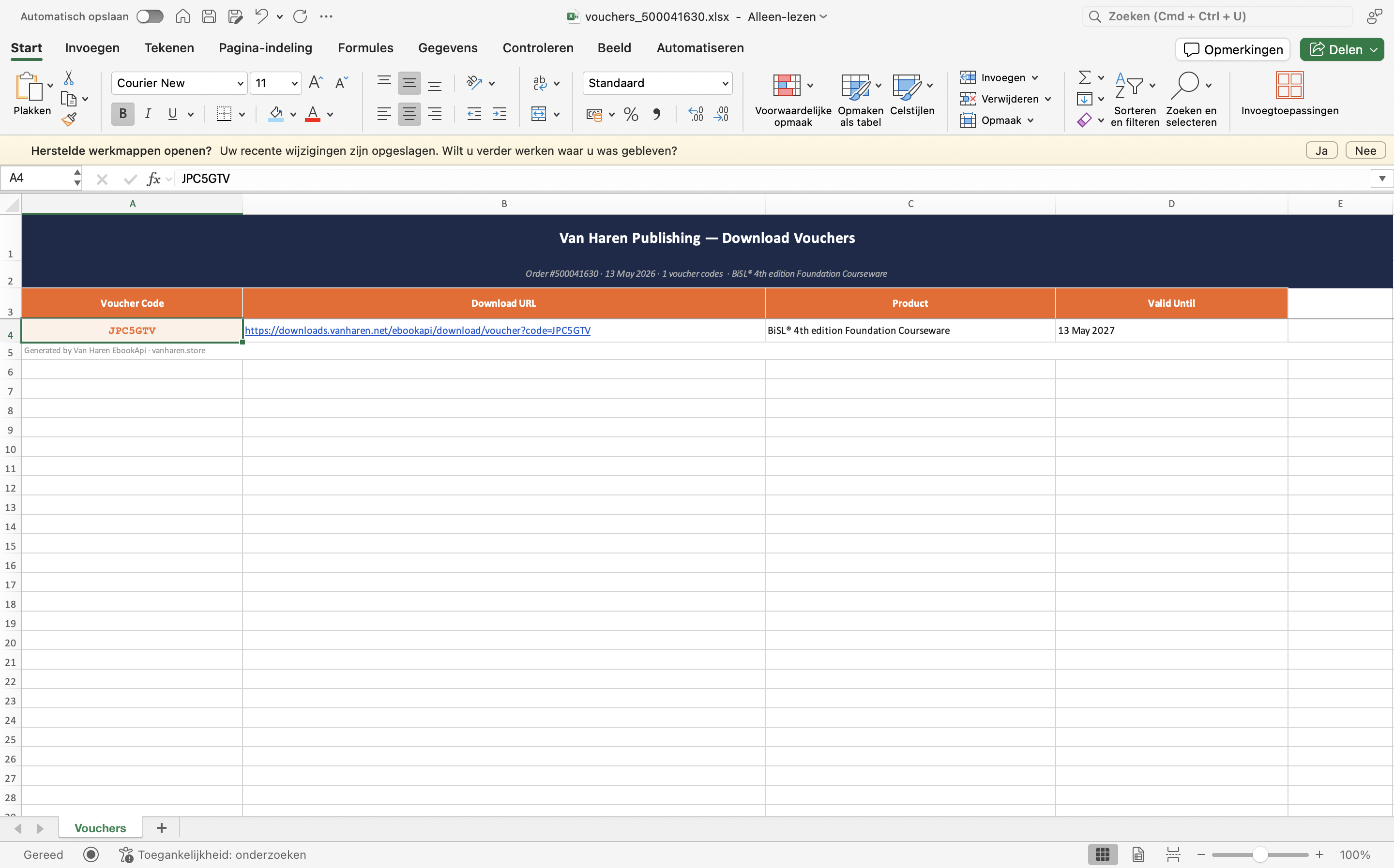Open the Beeld ribbon tab
Viewport: 1394px width, 868px height.
pyautogui.click(x=614, y=48)
